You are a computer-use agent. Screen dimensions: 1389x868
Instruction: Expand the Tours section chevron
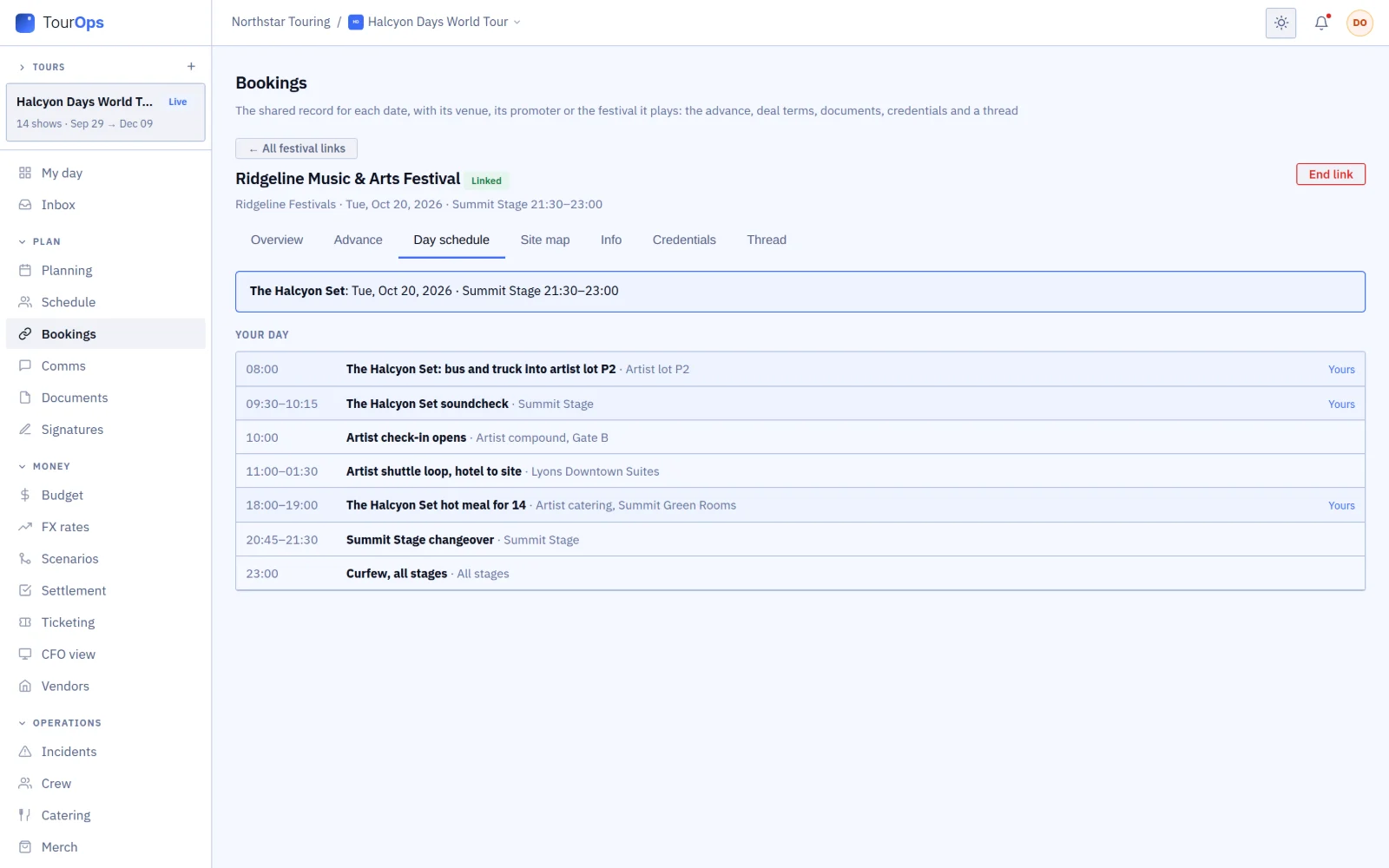click(23, 67)
